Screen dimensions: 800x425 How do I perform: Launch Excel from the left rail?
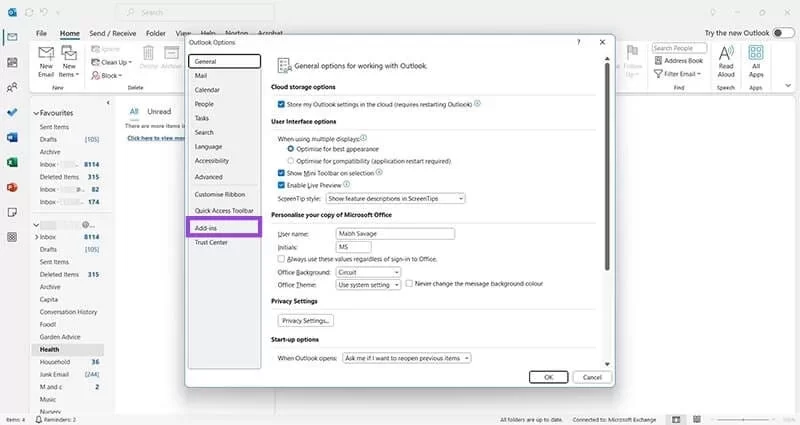point(12,162)
